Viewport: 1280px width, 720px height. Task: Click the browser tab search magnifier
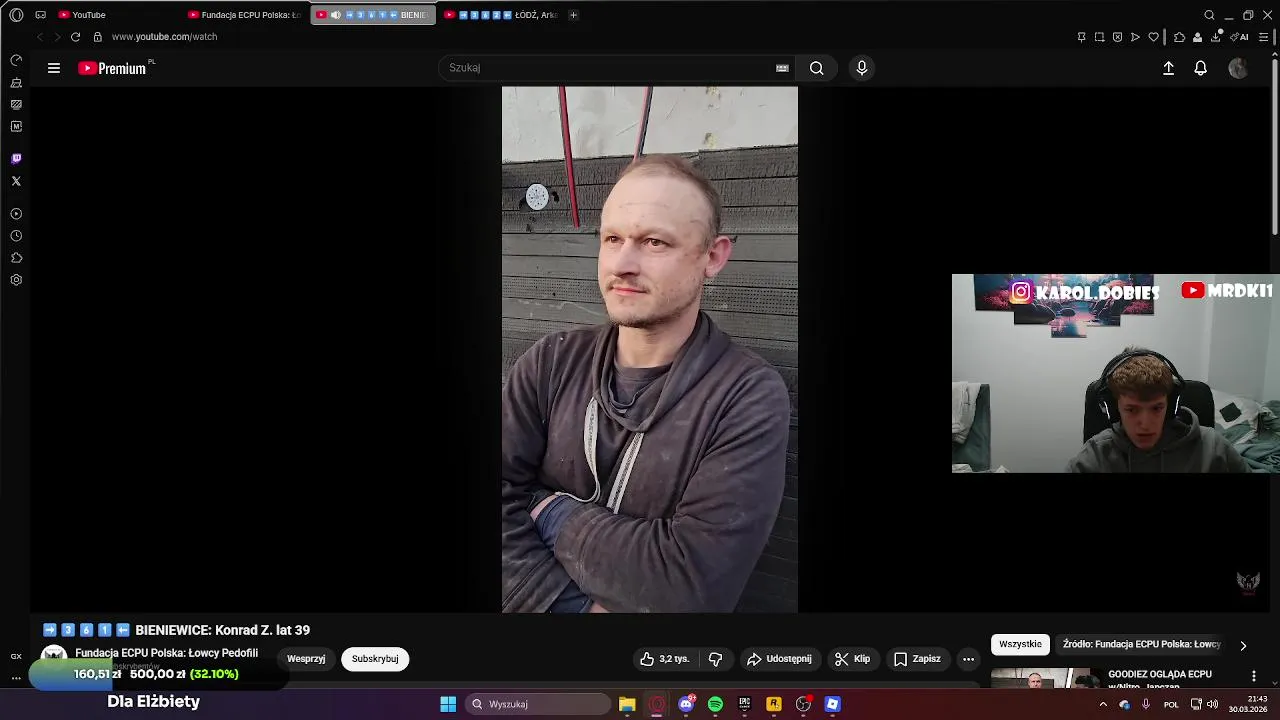pyautogui.click(x=1209, y=15)
